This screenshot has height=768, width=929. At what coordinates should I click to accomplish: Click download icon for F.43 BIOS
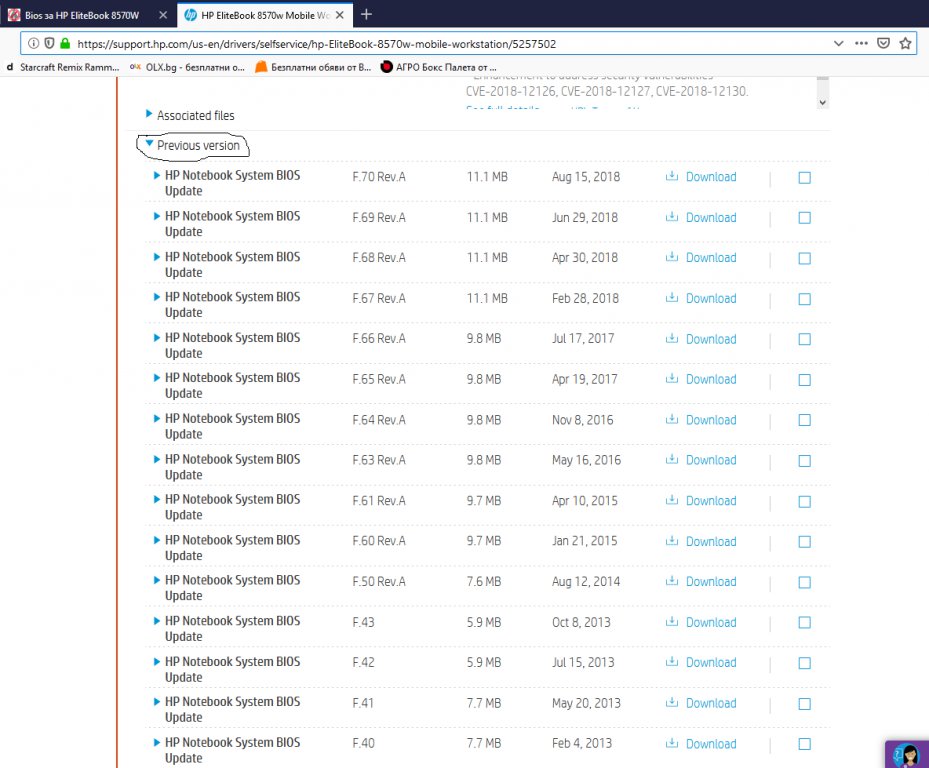pos(672,622)
